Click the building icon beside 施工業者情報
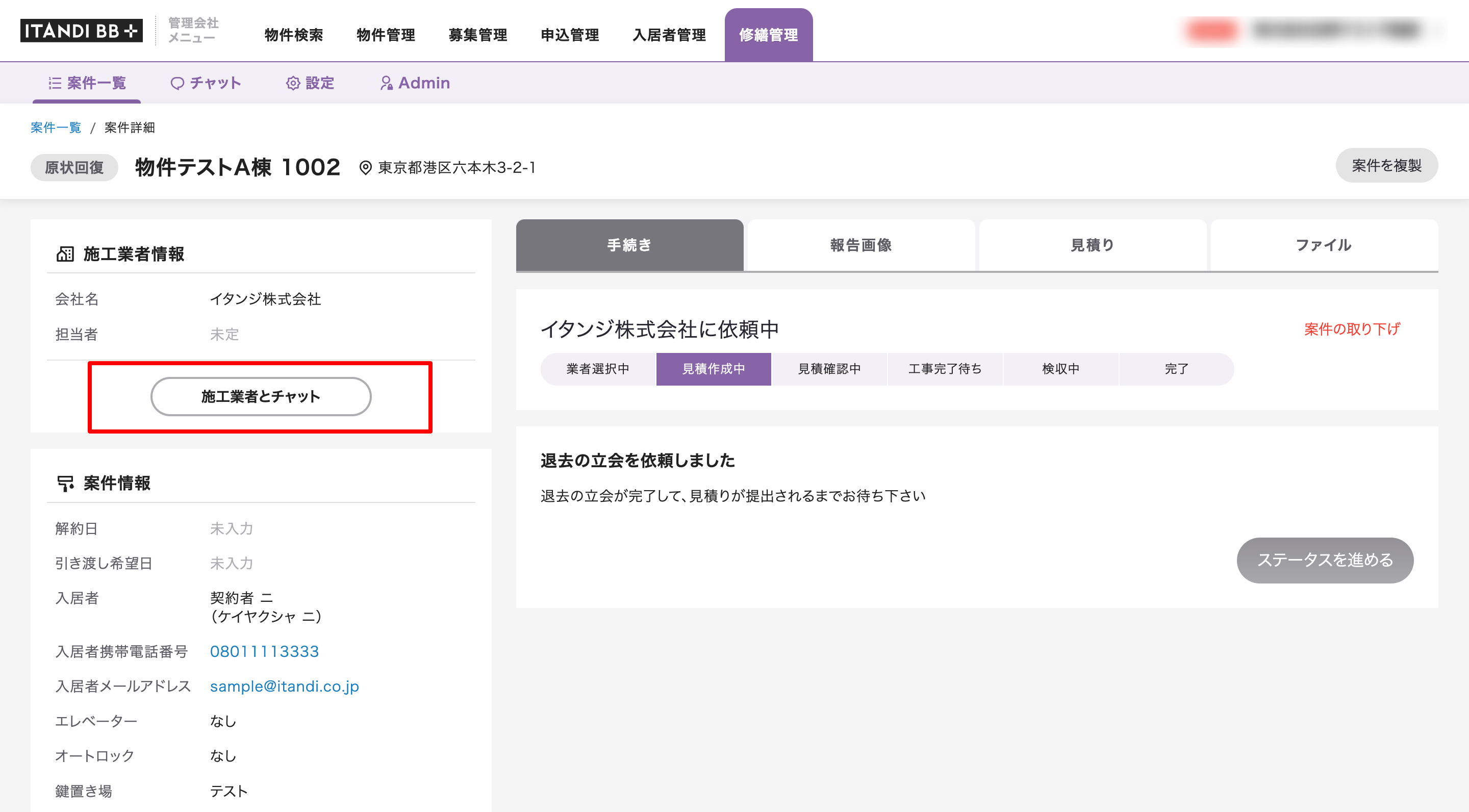The height and width of the screenshot is (812, 1469). click(x=65, y=254)
